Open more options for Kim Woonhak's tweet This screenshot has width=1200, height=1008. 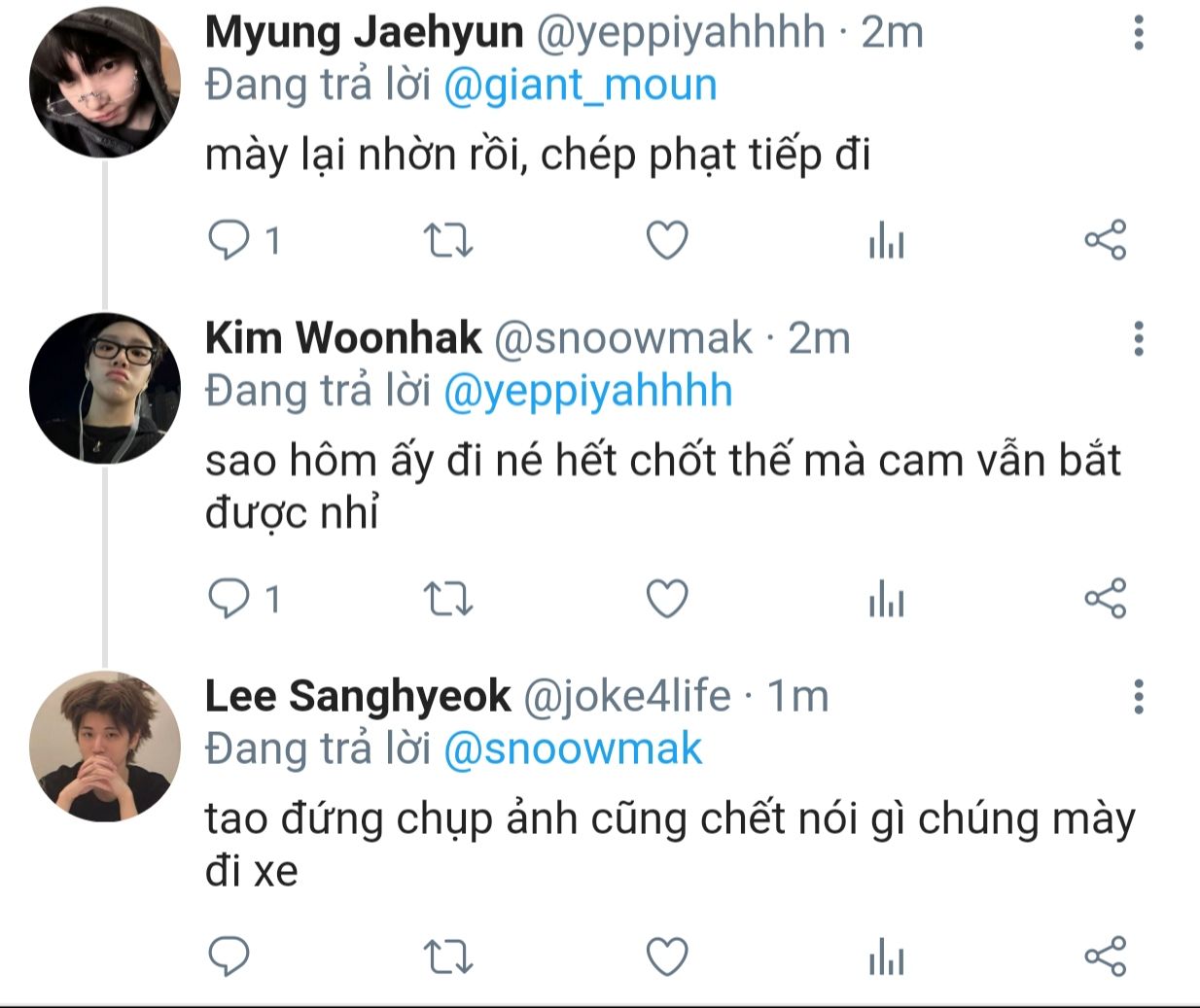coord(1139,338)
